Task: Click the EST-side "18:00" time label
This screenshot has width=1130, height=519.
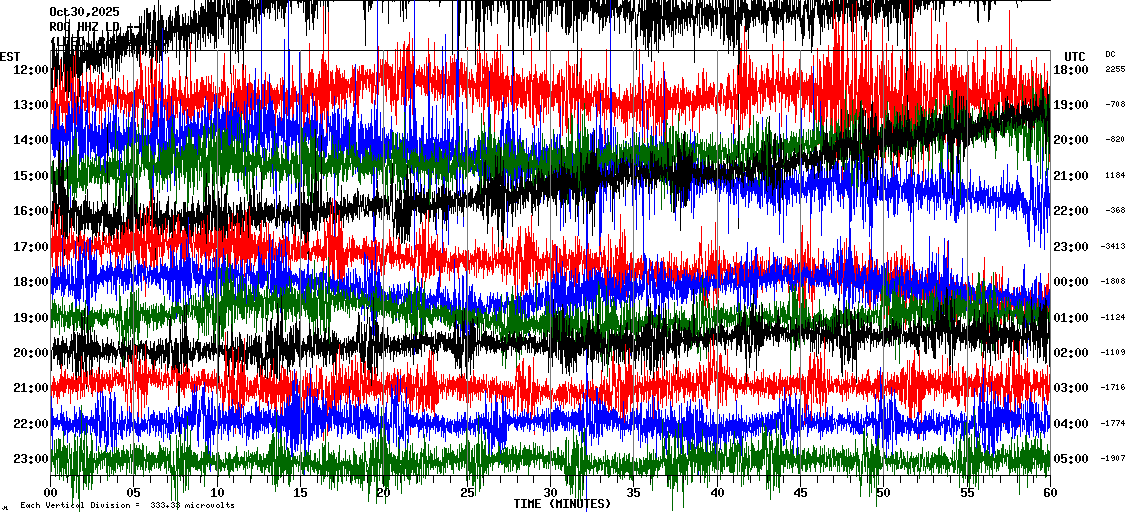Action: 30,282
